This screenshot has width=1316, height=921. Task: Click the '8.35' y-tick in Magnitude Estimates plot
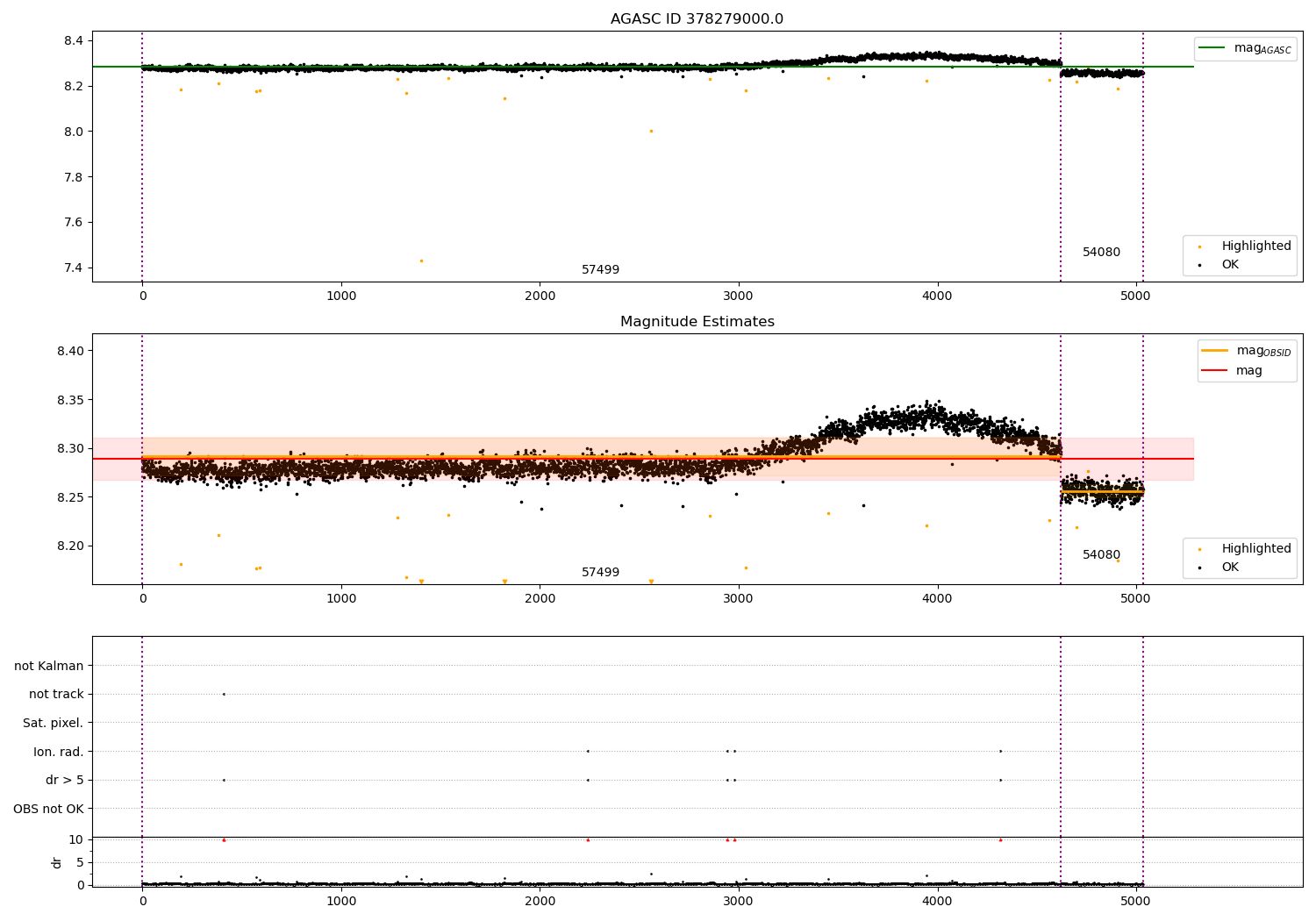[x=70, y=400]
